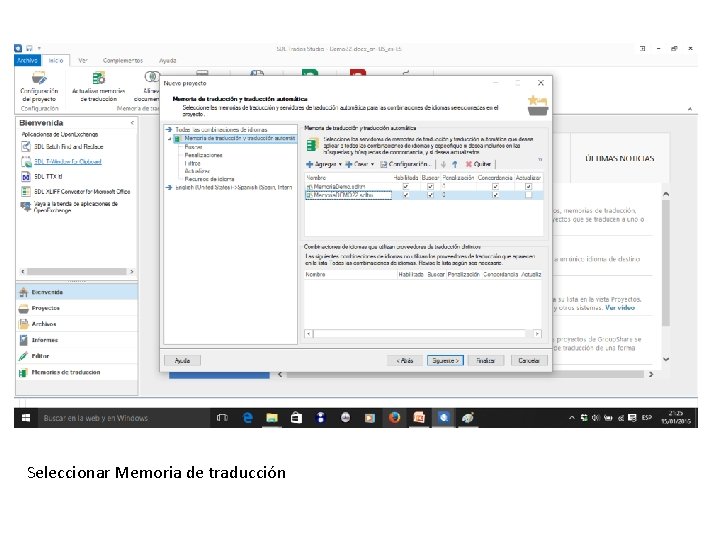Toggle Actualizar checkbox for MemoriaDemo.sdltm
Screen dimensions: 720x540
pyautogui.click(x=529, y=186)
